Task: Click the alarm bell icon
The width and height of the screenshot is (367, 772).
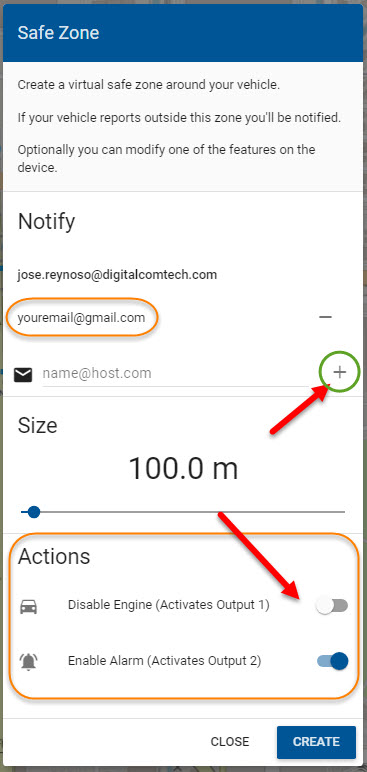Action: tap(28, 662)
